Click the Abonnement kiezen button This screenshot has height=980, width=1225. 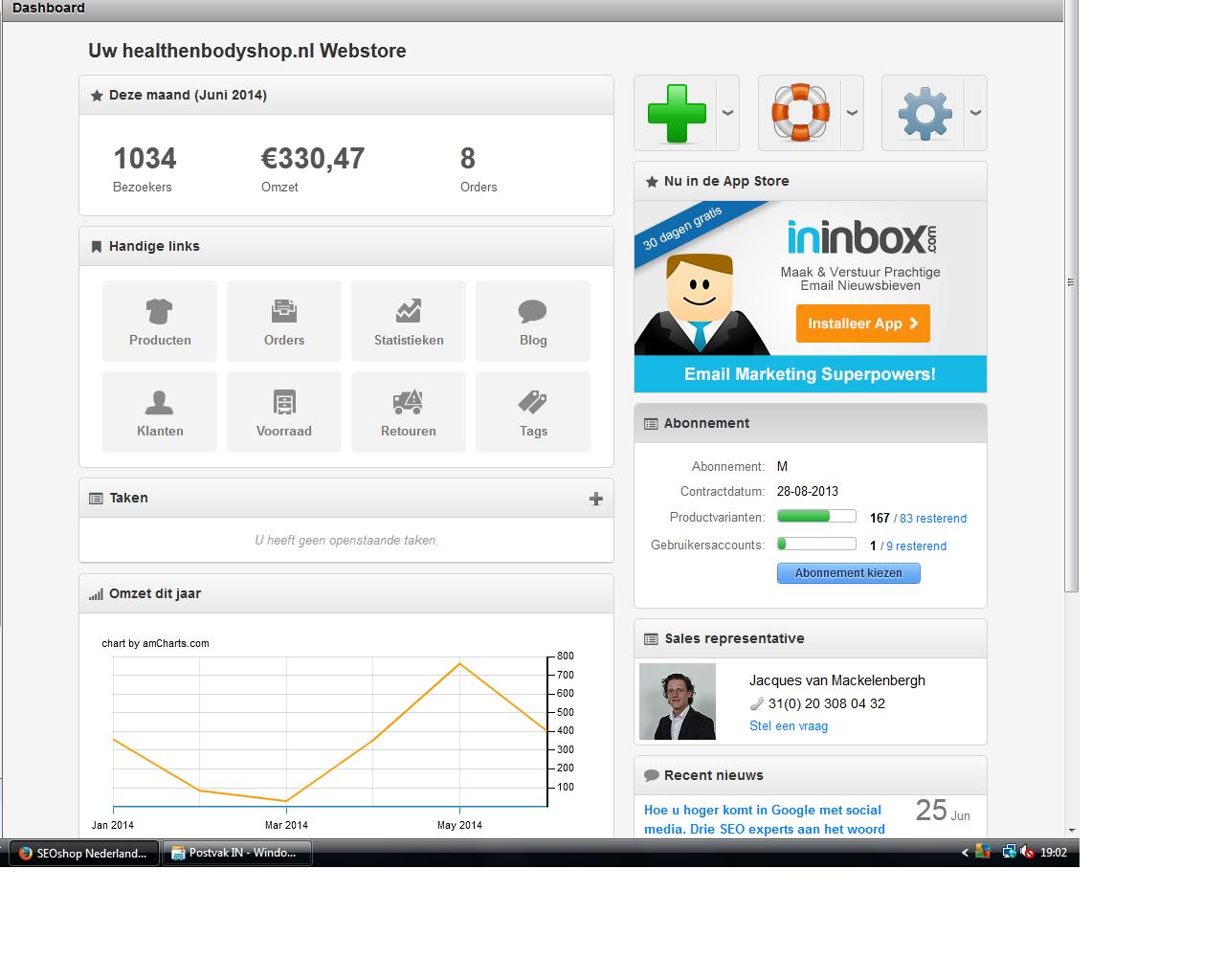point(848,572)
